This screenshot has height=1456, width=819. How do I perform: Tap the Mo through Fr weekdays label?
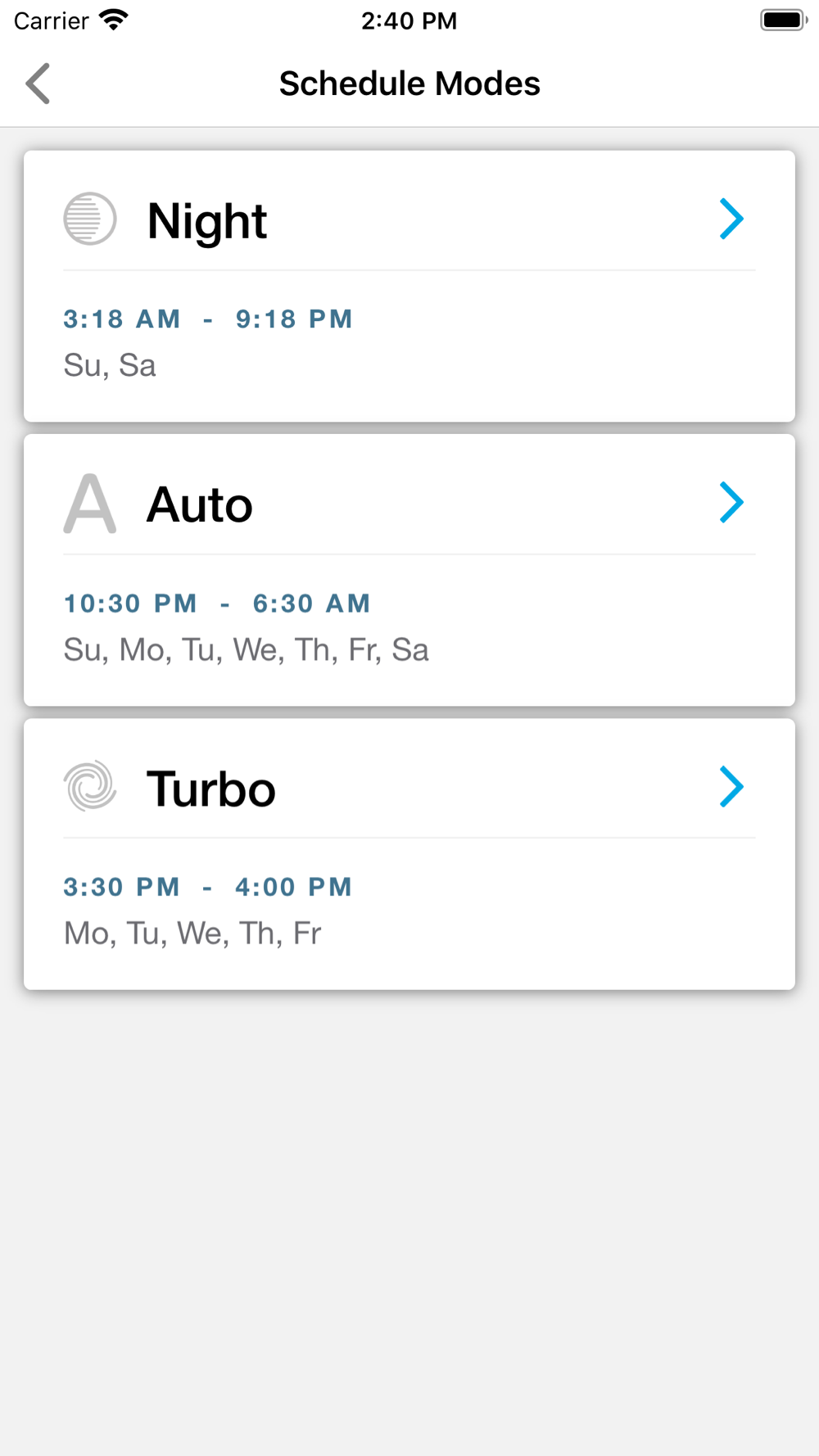(192, 934)
